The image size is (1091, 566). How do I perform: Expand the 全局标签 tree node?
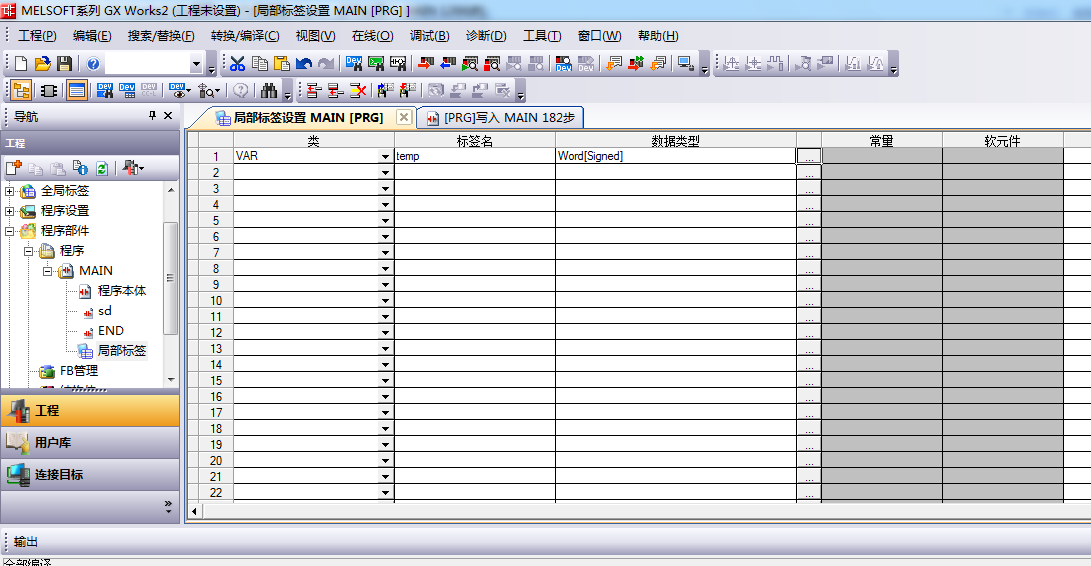coord(11,191)
